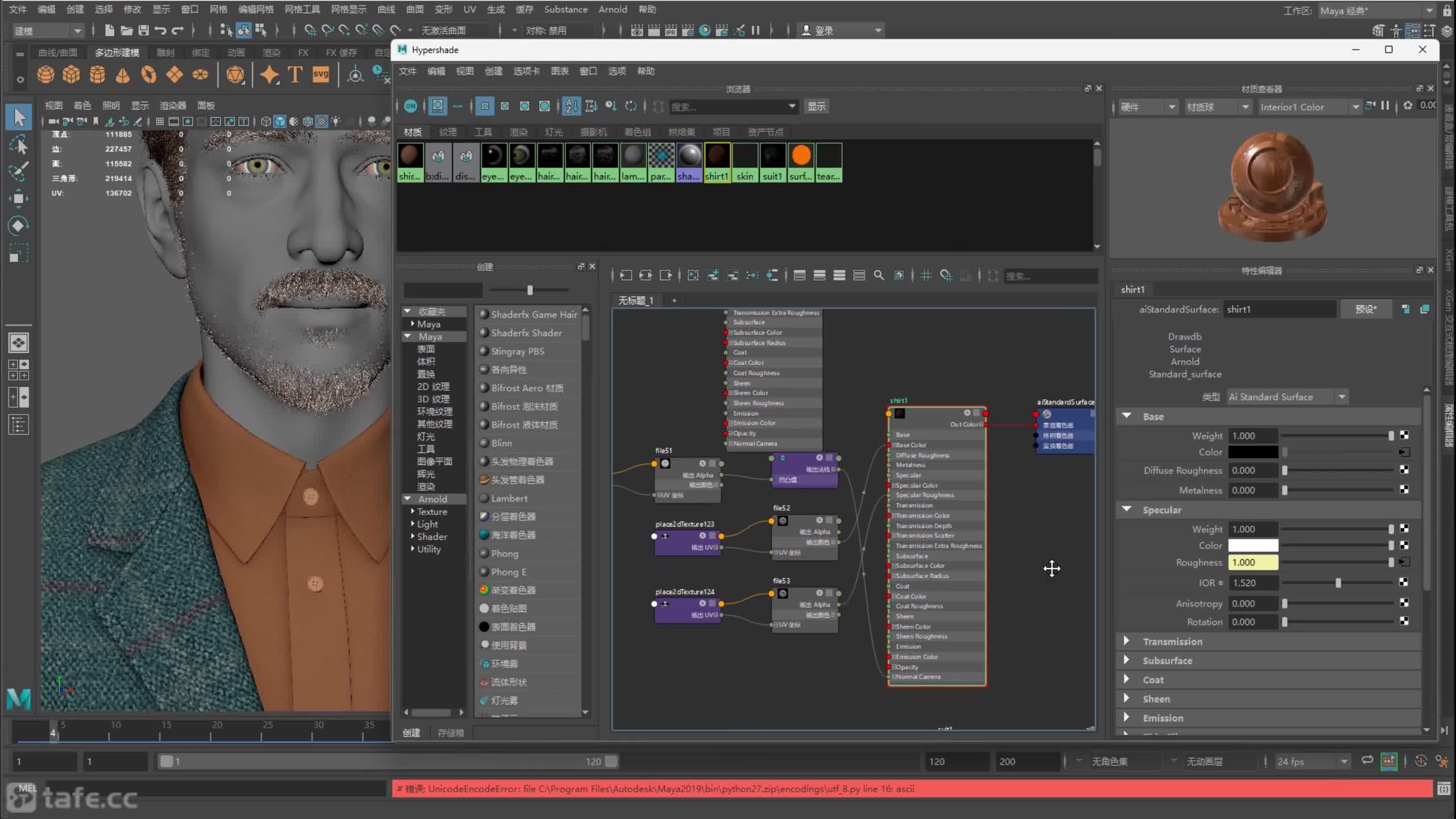This screenshot has height=819, width=1456.
Task: Expand the Transmission section
Action: click(1127, 641)
